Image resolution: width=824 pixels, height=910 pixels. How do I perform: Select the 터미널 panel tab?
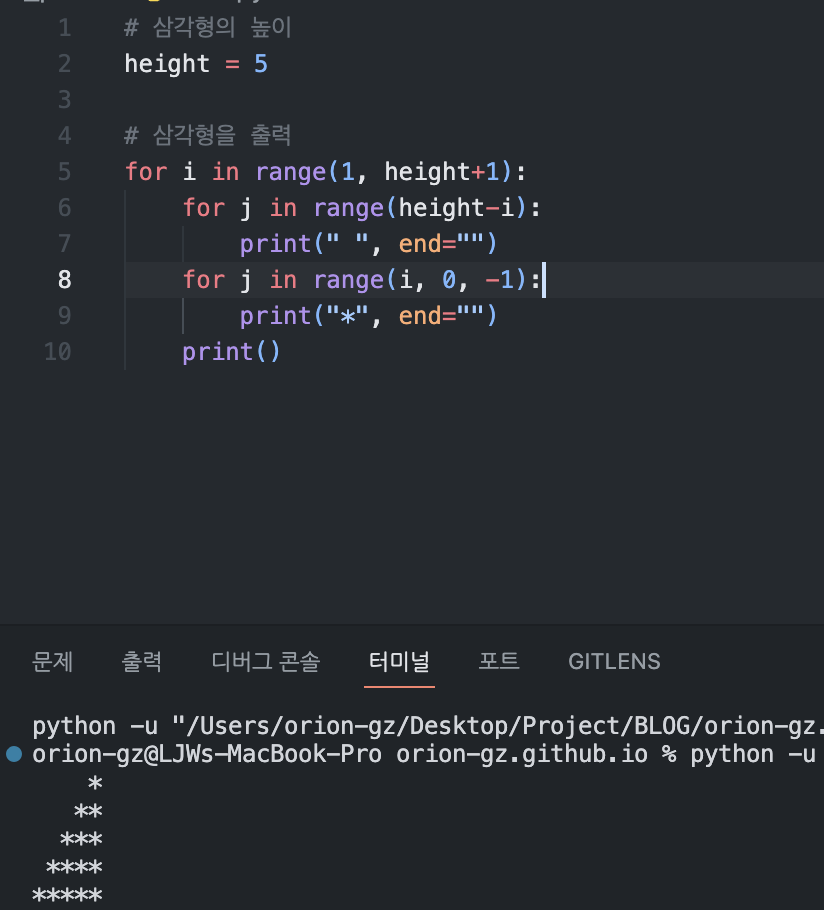pos(399,661)
